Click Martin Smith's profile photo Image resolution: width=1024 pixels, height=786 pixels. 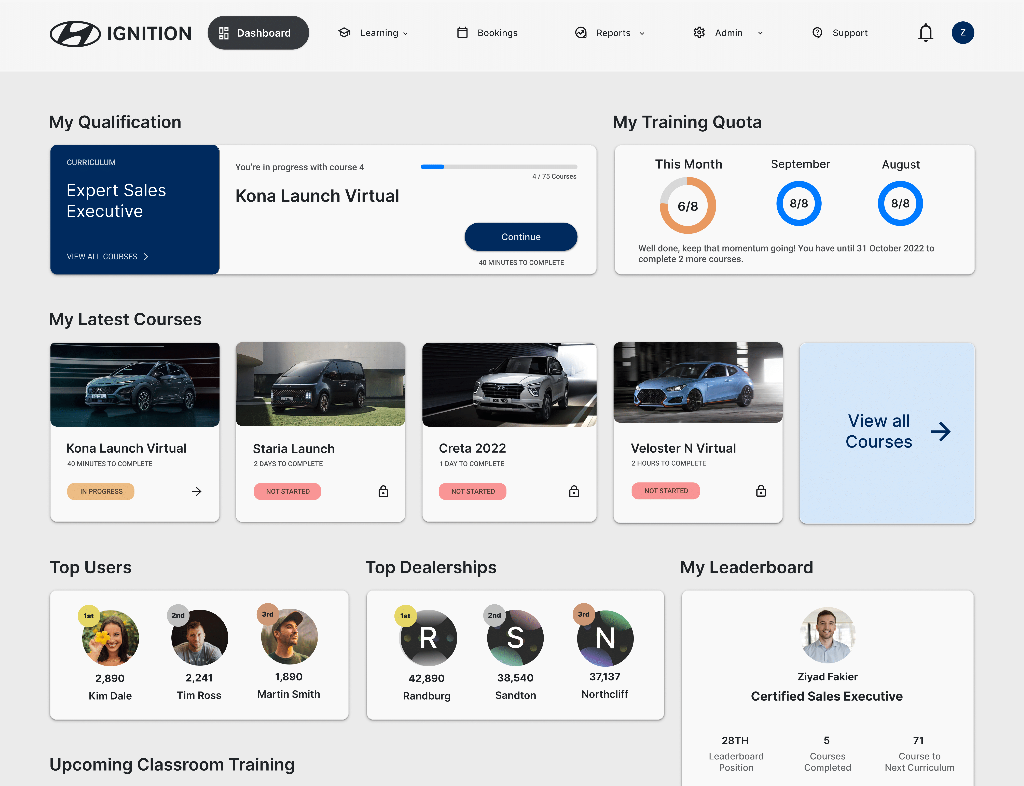pos(289,637)
